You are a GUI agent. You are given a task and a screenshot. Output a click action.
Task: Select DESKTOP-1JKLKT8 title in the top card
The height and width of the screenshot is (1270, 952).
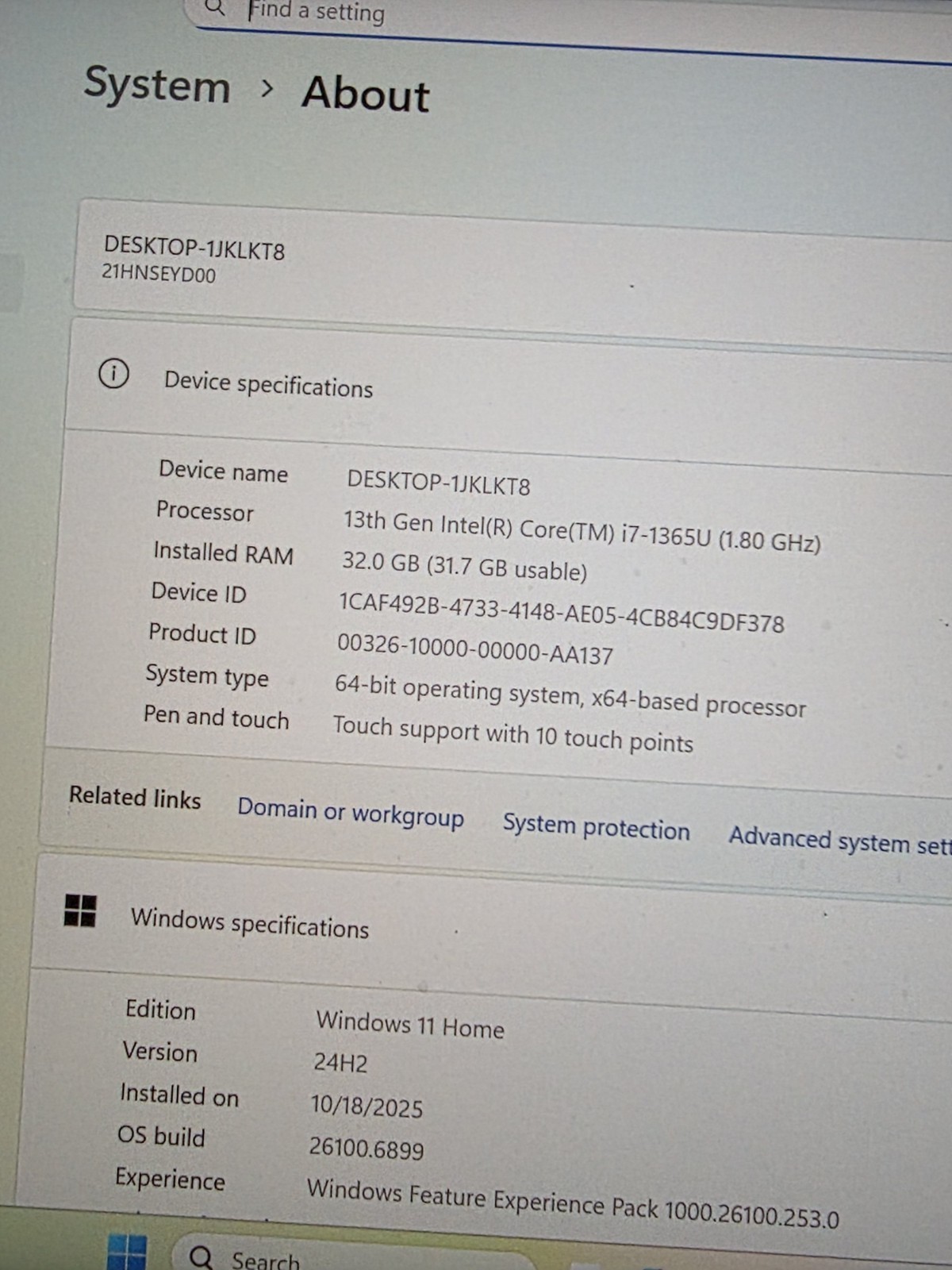tap(194, 249)
